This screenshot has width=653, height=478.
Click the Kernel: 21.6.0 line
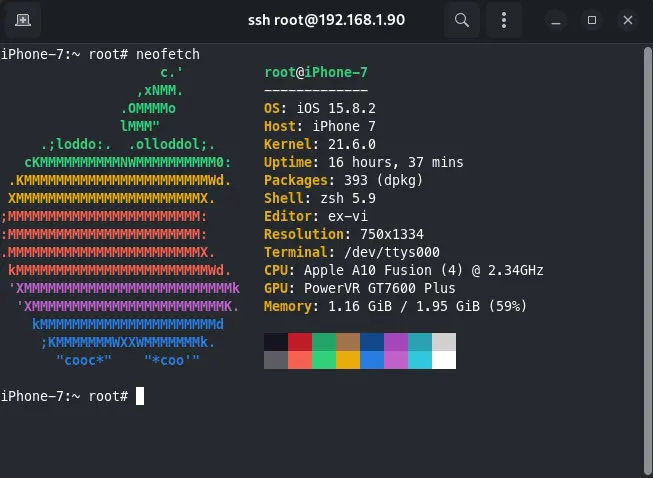[x=320, y=144]
